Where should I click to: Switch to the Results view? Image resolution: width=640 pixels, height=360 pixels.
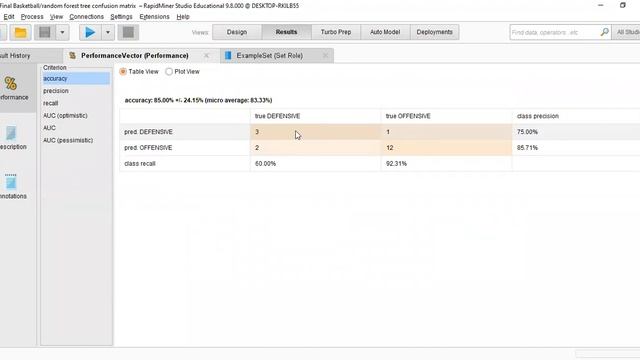[x=286, y=32]
